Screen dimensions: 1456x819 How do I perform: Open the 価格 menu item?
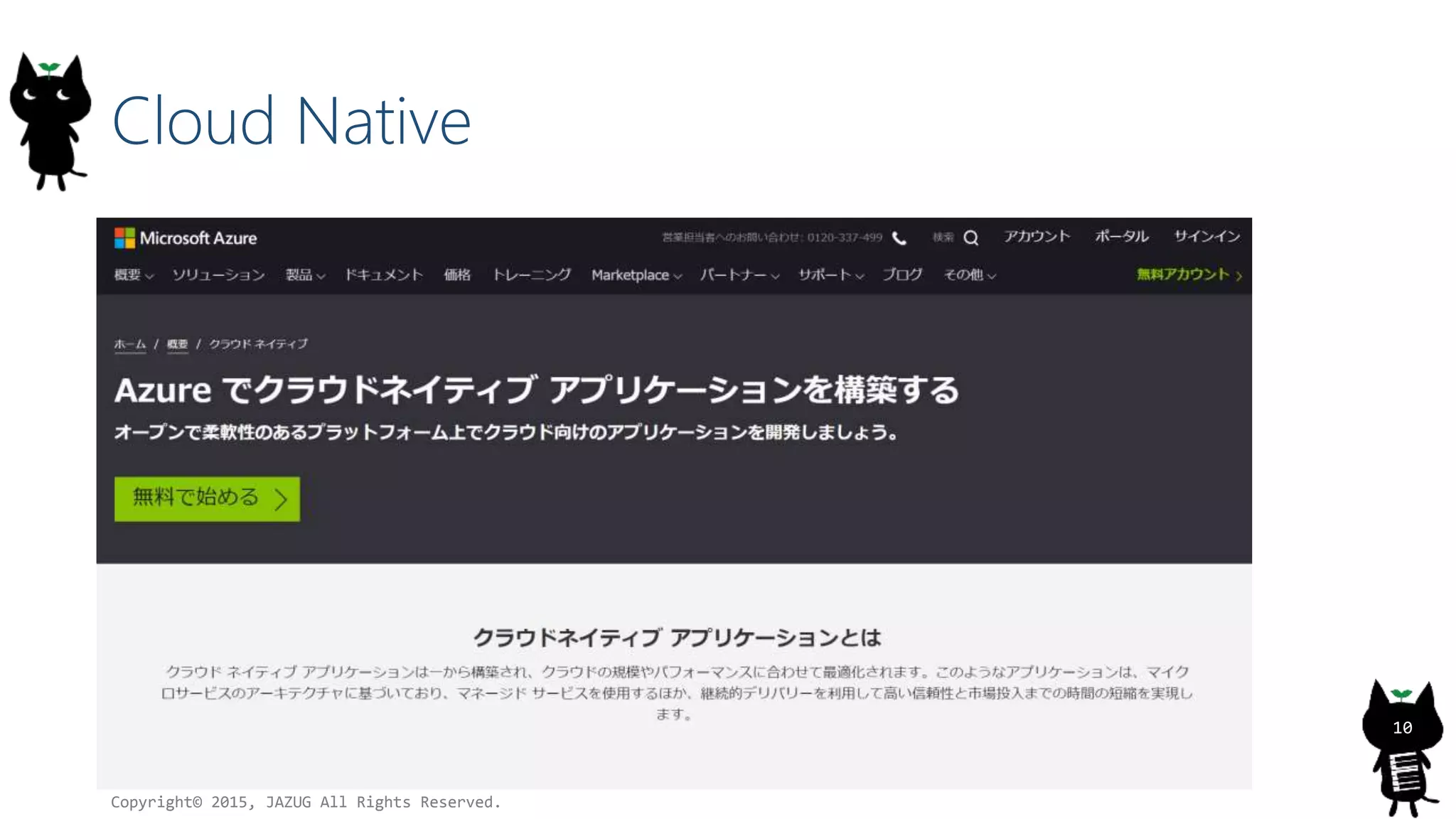457,274
